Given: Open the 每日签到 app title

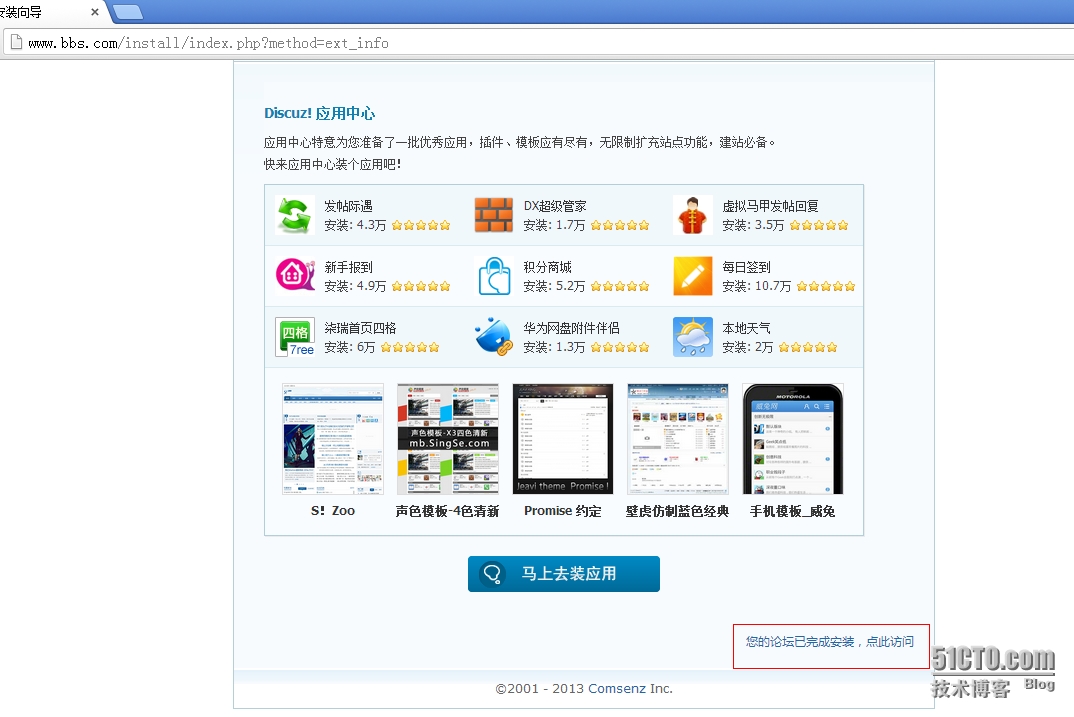Looking at the screenshot, I should (747, 267).
